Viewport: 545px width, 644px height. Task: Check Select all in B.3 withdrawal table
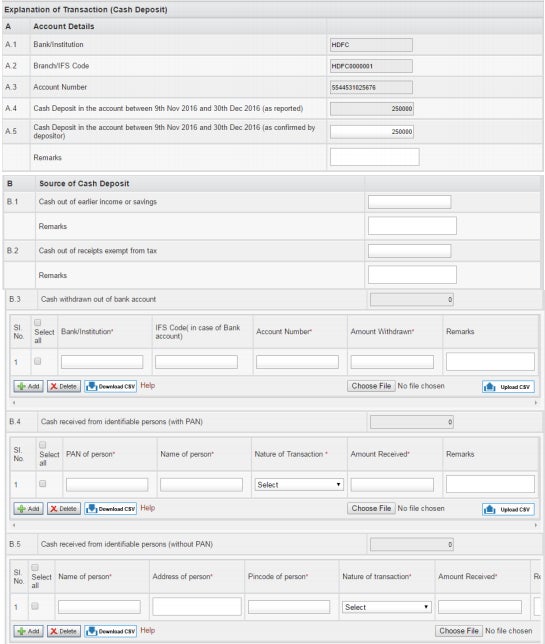[x=37, y=322]
